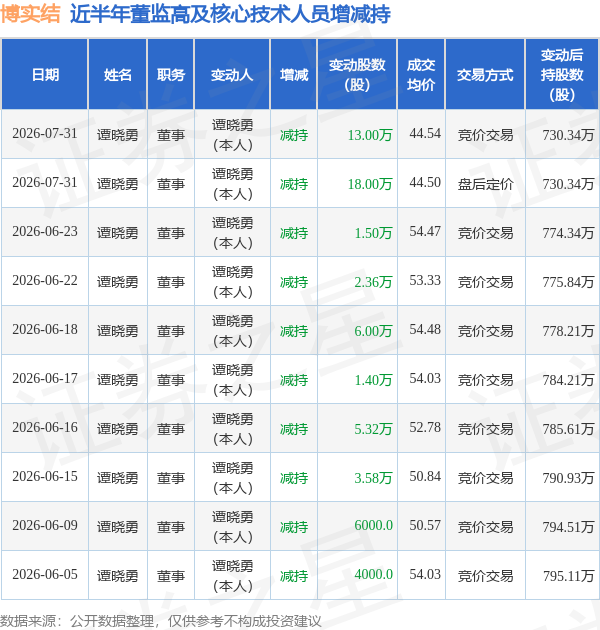
Task: Click the 变动后持股数(股) header
Action: pos(561,74)
